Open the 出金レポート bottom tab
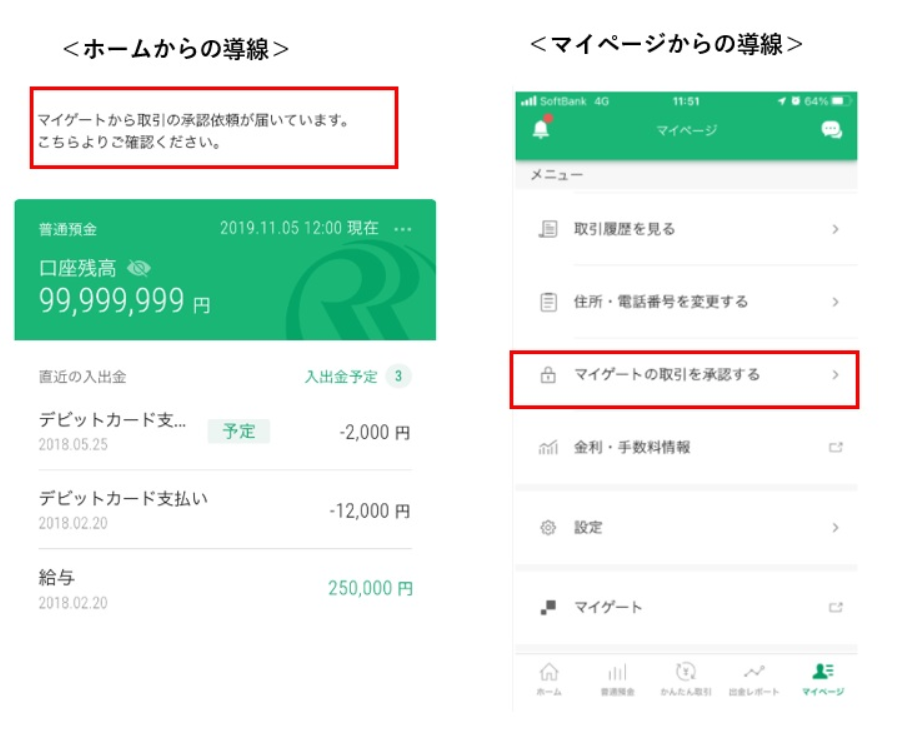This screenshot has height=746, width=900. pos(754,679)
